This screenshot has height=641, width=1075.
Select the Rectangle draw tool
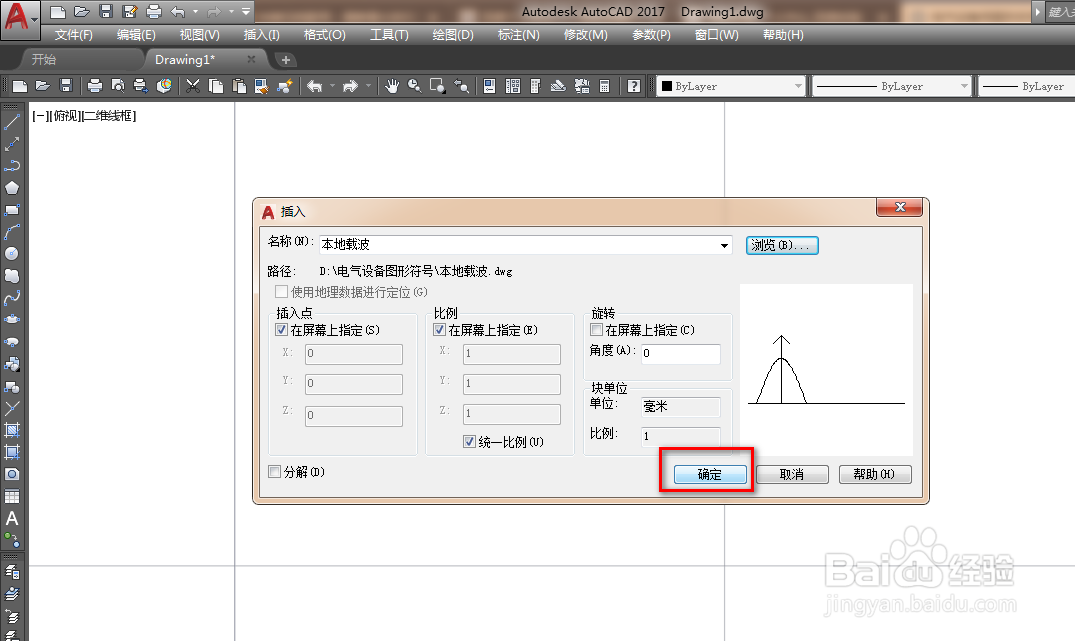[x=12, y=210]
